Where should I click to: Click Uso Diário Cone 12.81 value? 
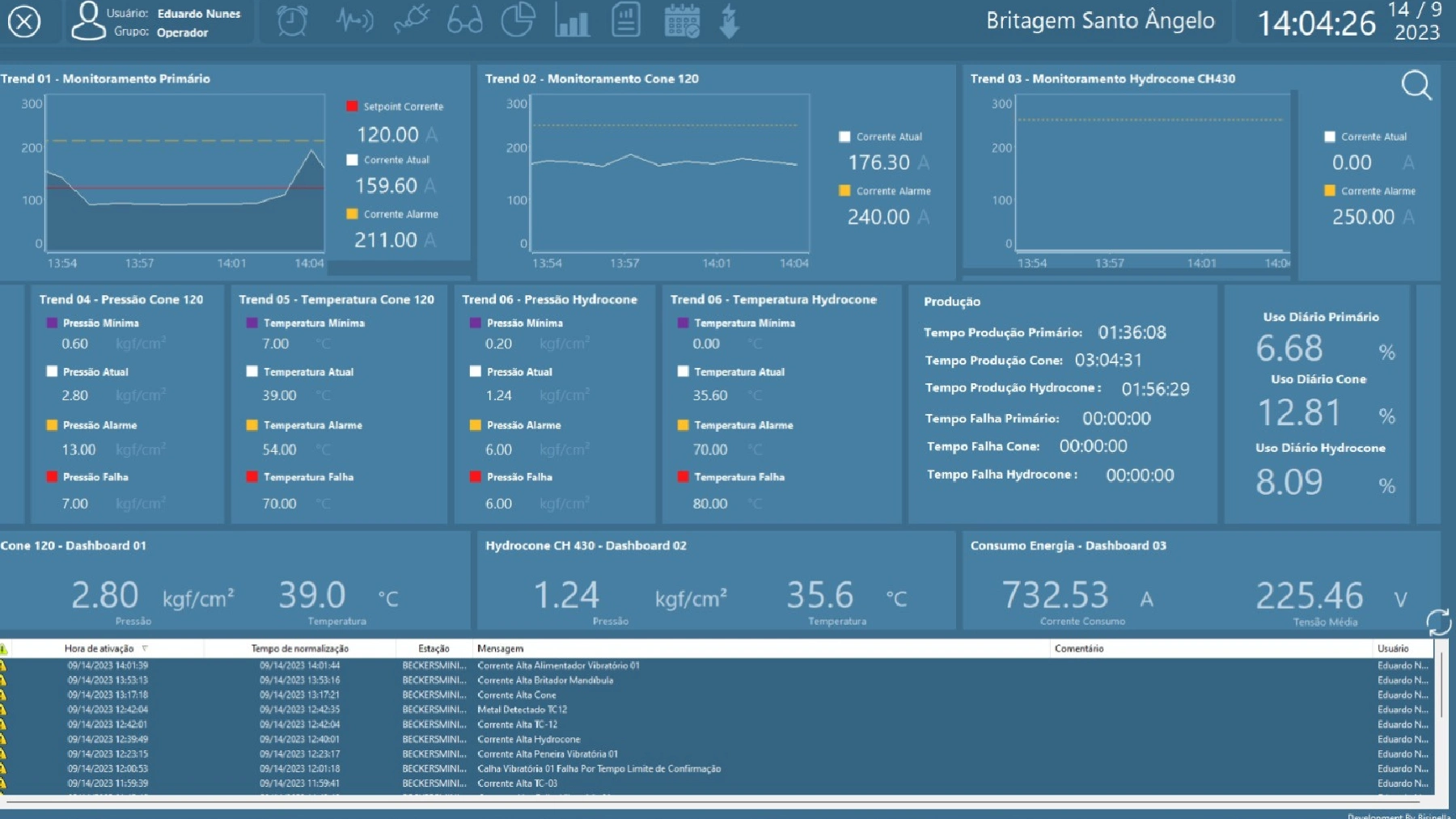pos(1299,412)
